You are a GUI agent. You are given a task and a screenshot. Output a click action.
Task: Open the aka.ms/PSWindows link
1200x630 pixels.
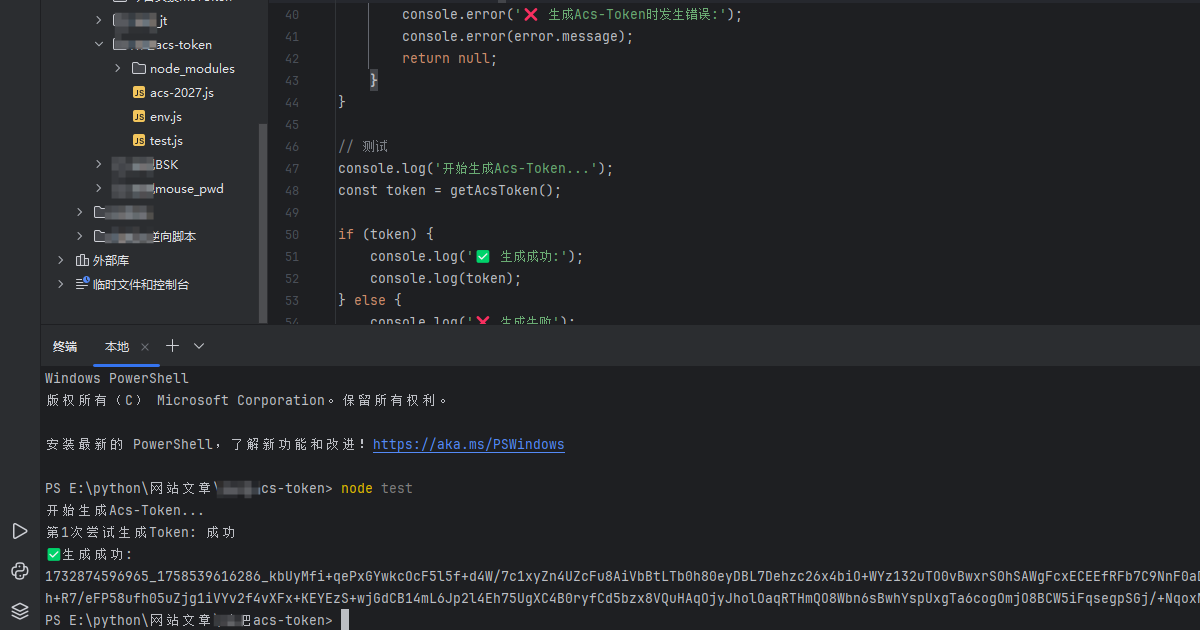469,444
